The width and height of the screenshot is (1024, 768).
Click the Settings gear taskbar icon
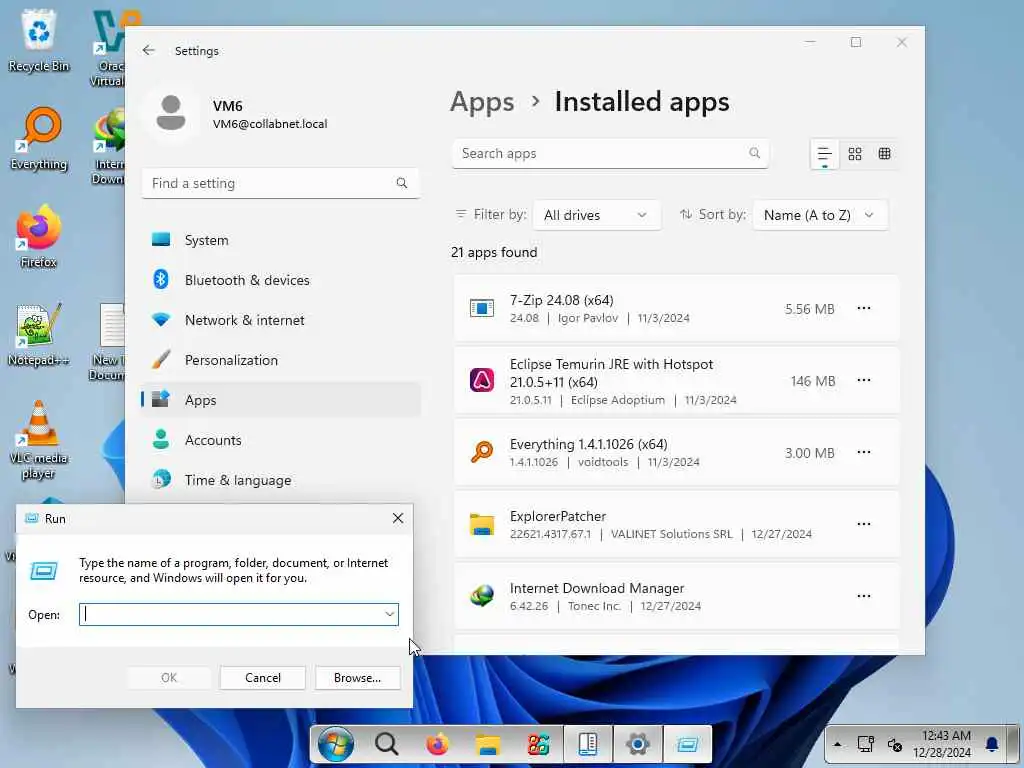click(637, 744)
